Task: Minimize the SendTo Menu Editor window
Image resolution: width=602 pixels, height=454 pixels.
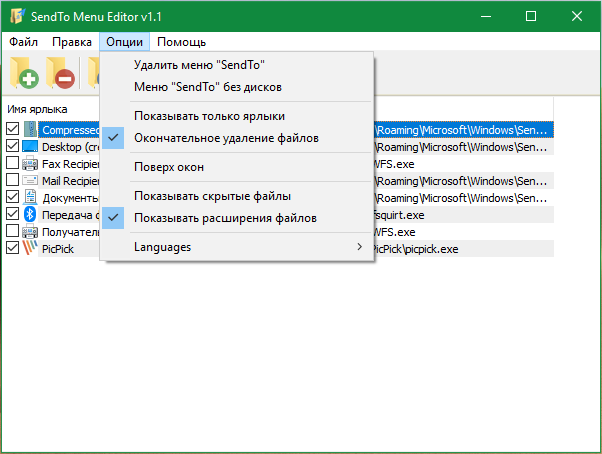Action: click(486, 16)
